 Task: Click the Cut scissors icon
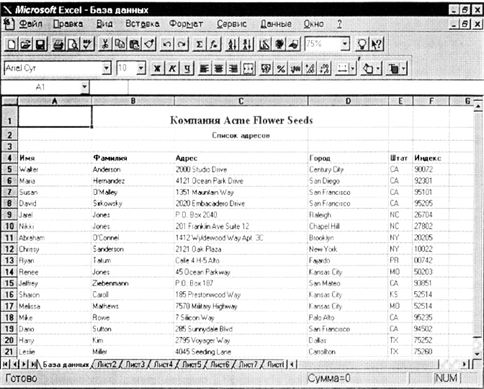[x=105, y=44]
